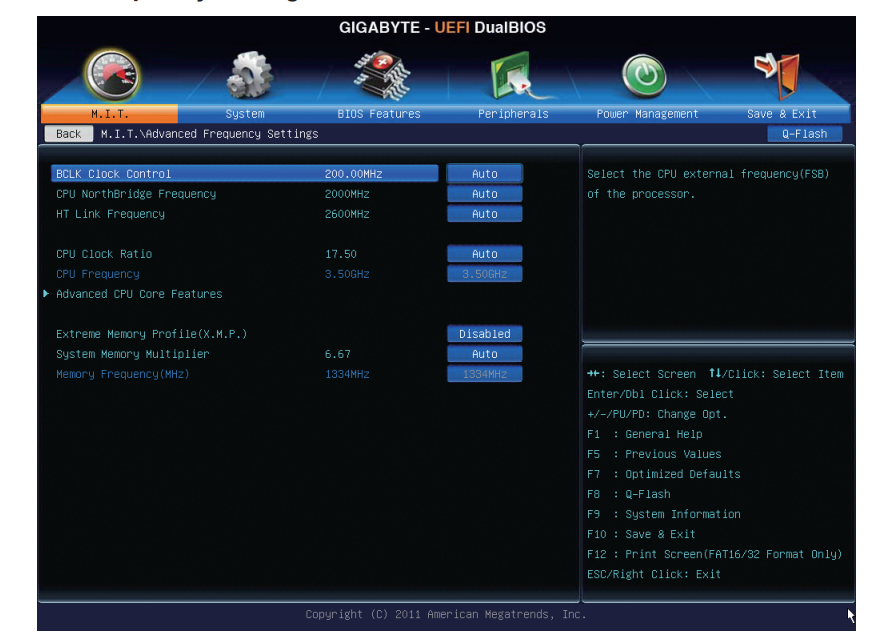Change CPU NorthBridge Frequency Auto setting
The width and height of the screenshot is (871, 639).
click(x=484, y=194)
